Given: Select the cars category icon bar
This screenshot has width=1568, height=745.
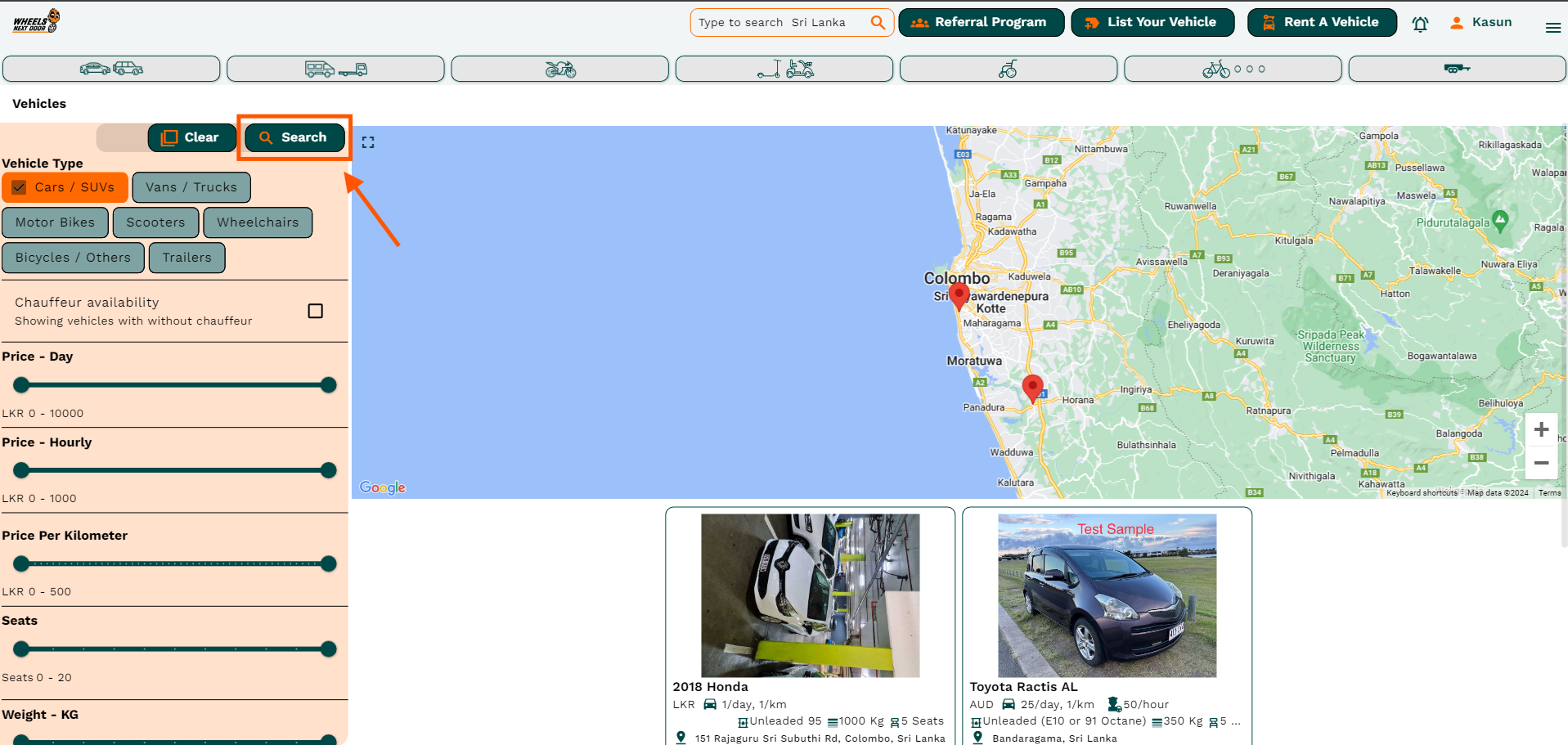Looking at the screenshot, I should tap(111, 69).
